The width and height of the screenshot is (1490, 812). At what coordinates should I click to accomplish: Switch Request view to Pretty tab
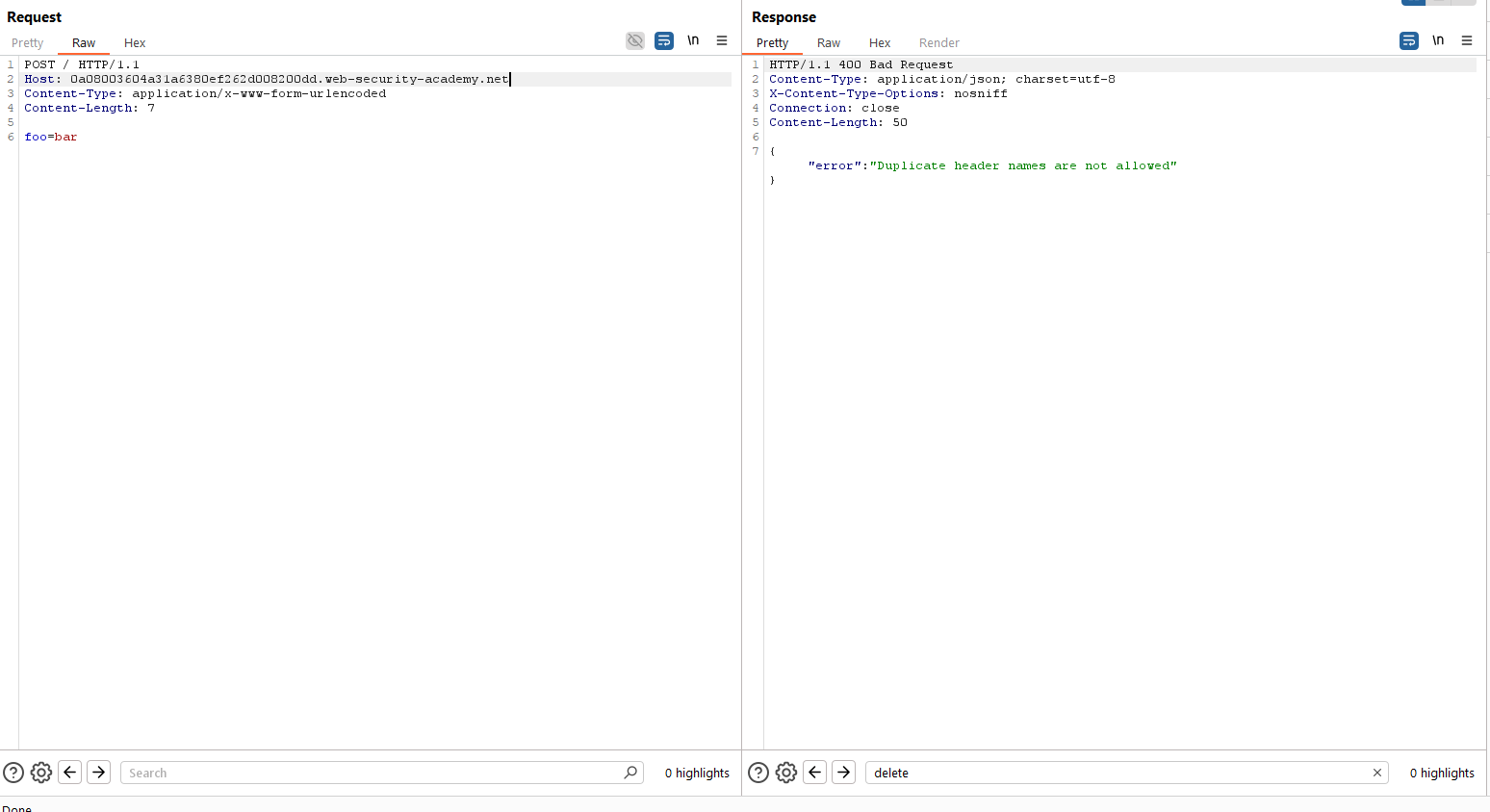(28, 43)
